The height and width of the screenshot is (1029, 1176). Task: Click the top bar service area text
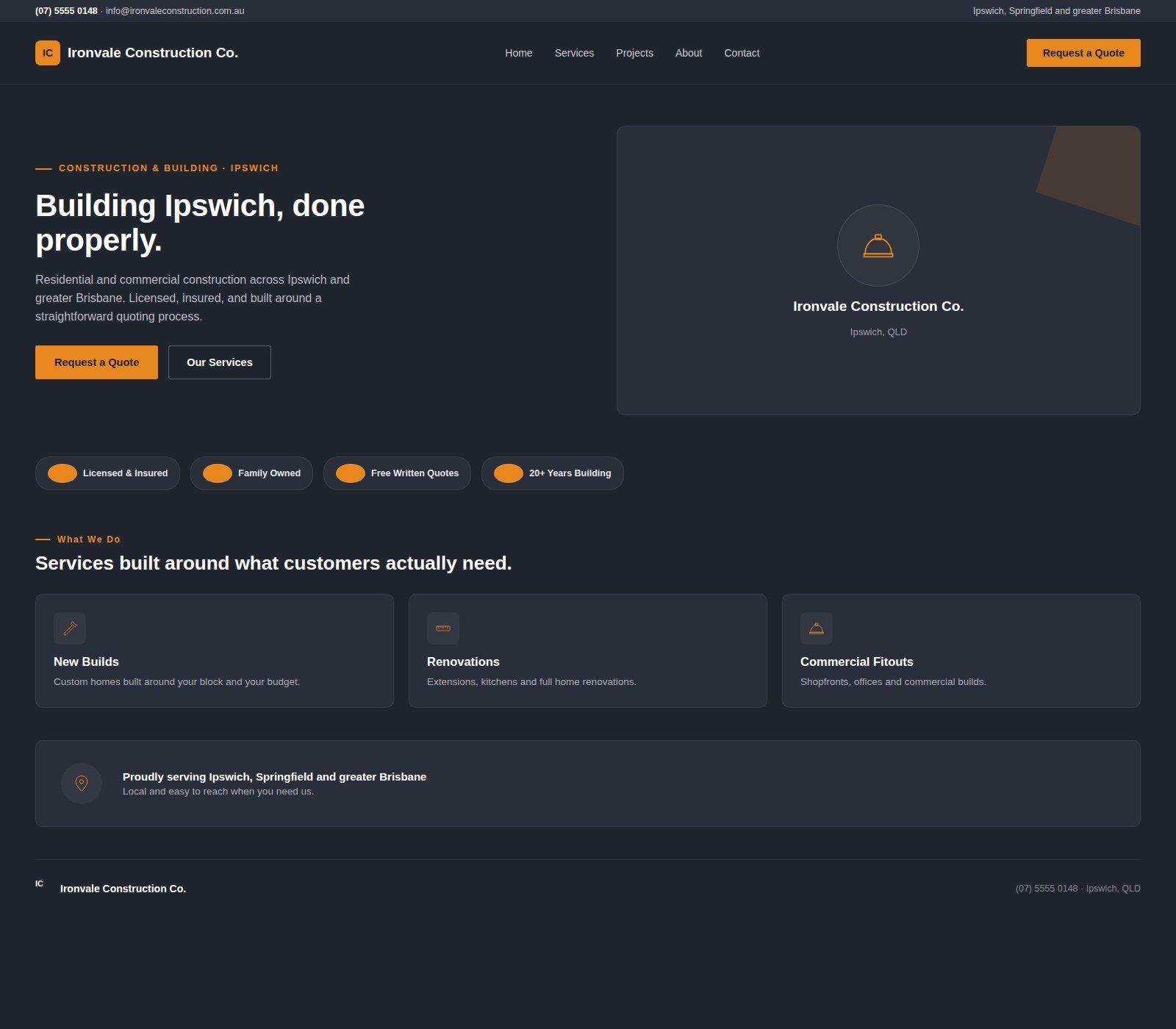(1057, 11)
